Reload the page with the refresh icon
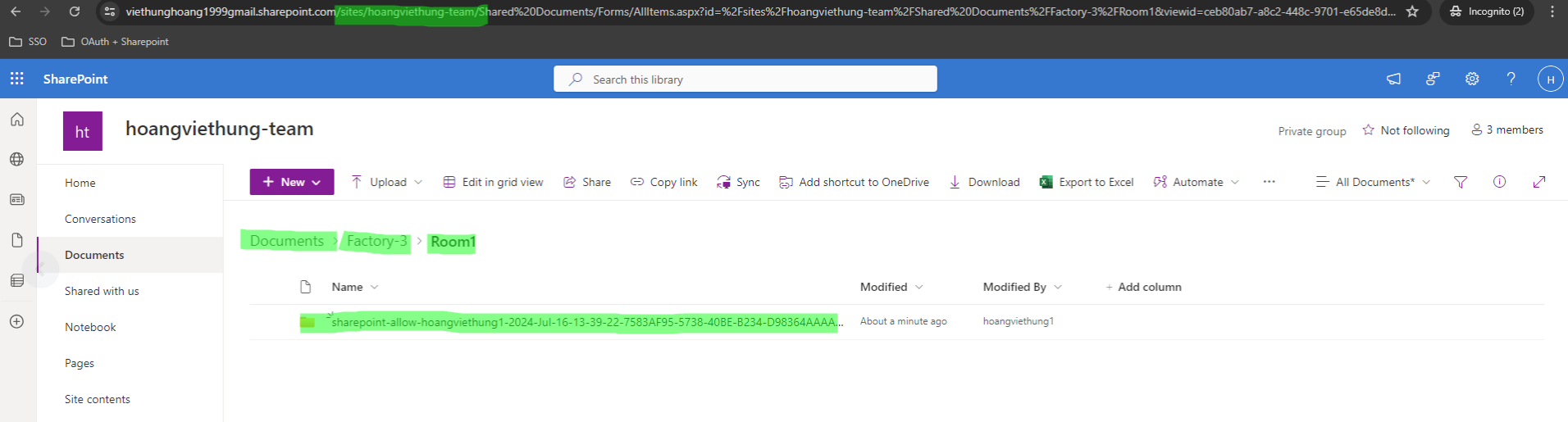This screenshot has height=422, width=1568. 75,11
